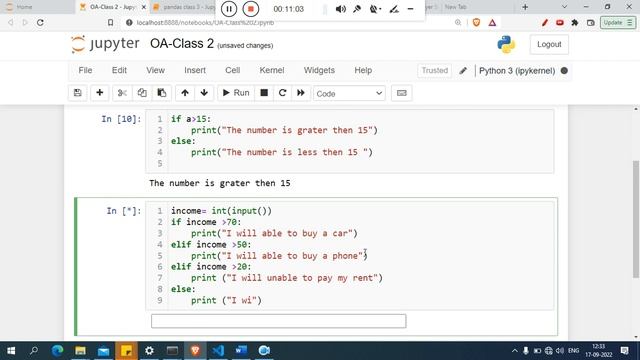Paste cells below icon

[162, 93]
